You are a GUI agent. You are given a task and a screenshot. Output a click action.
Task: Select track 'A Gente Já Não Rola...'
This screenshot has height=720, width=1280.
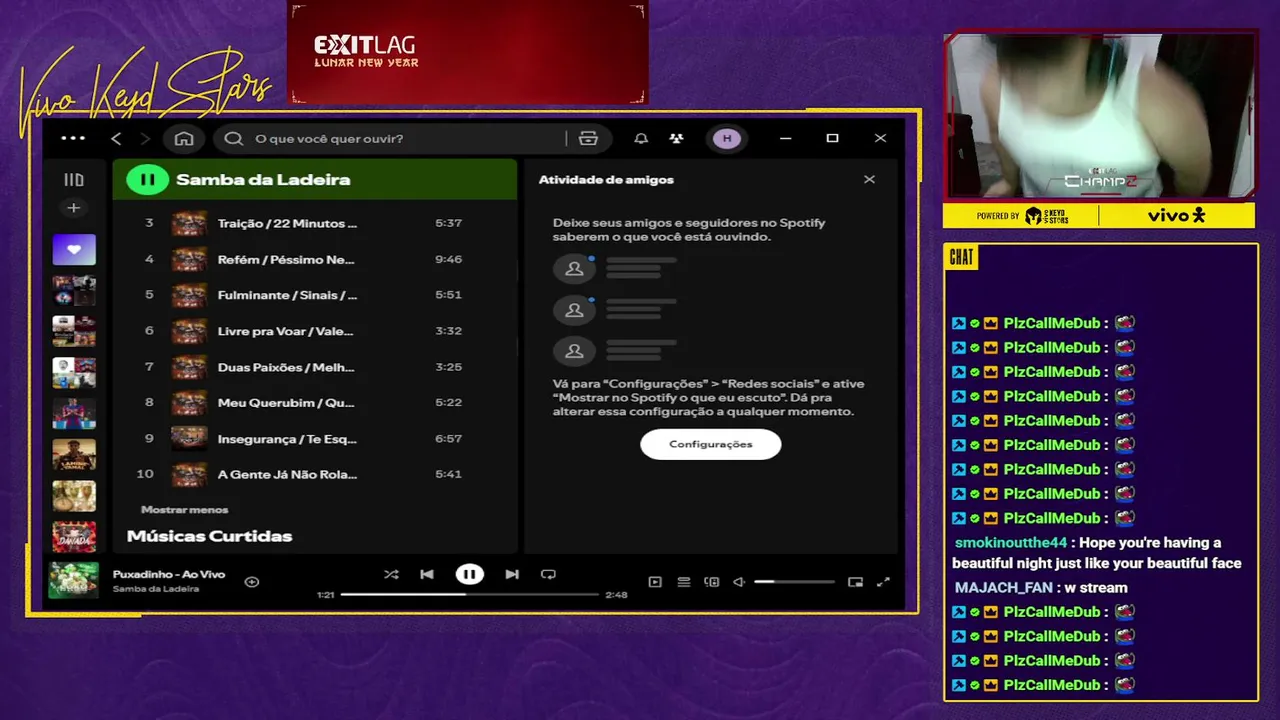(287, 474)
